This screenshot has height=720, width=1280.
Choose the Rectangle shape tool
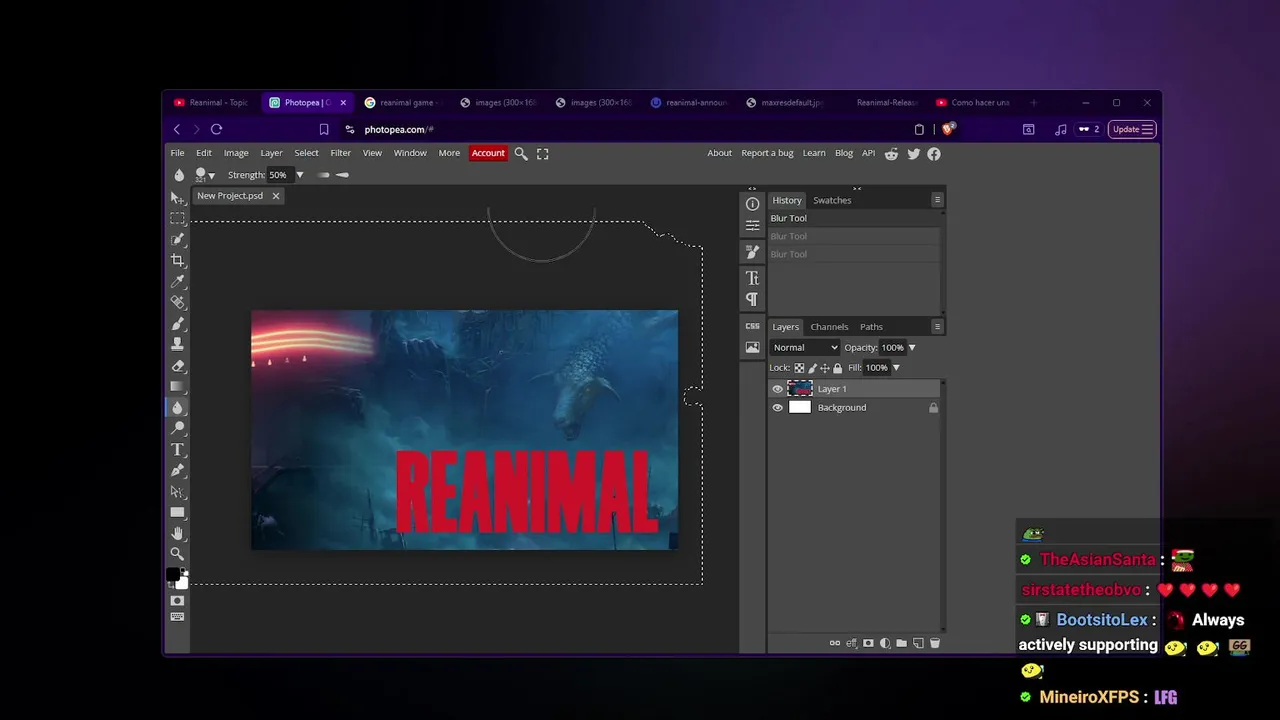tap(177, 512)
